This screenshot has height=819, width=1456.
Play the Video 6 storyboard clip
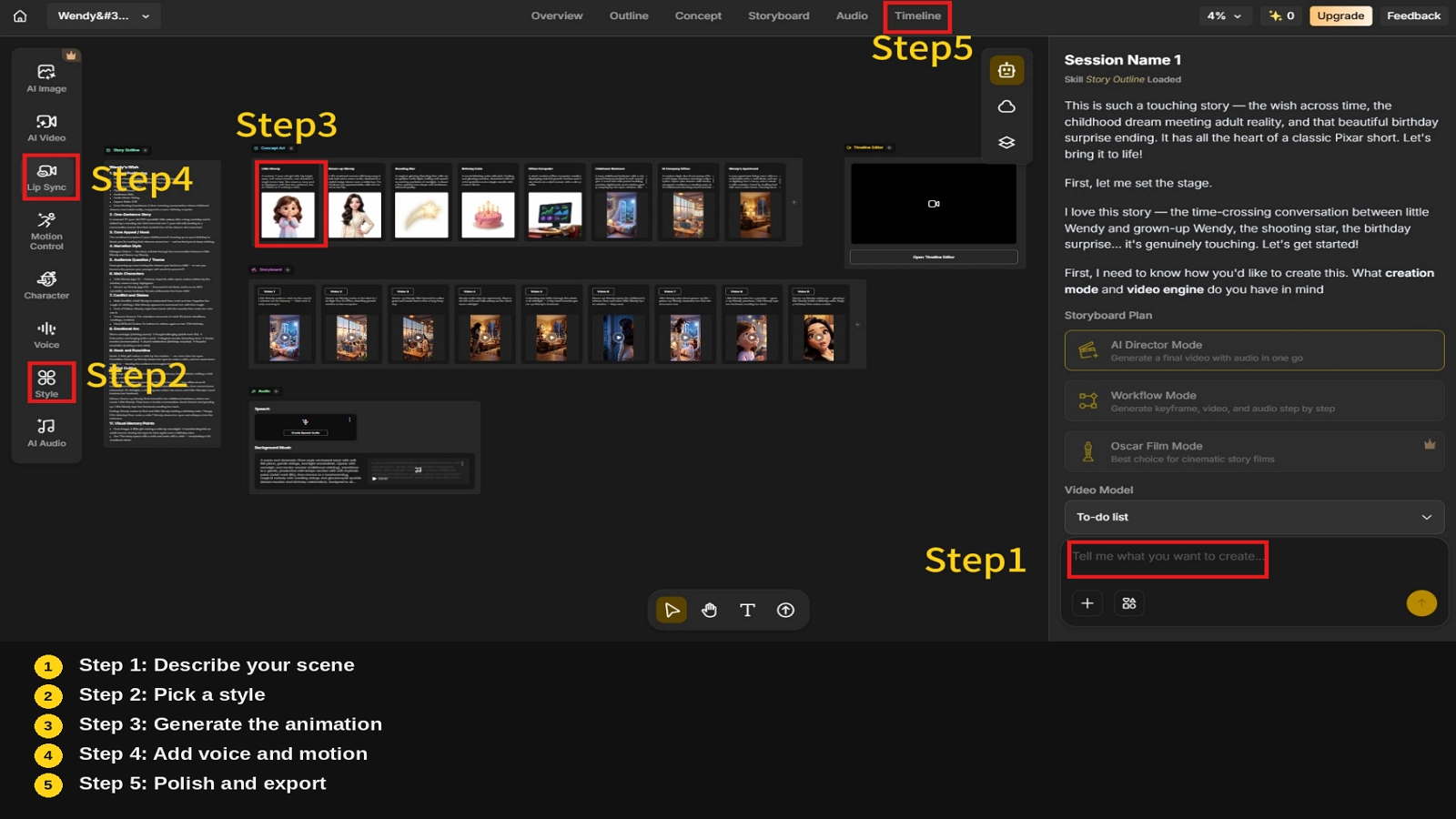[618, 338]
